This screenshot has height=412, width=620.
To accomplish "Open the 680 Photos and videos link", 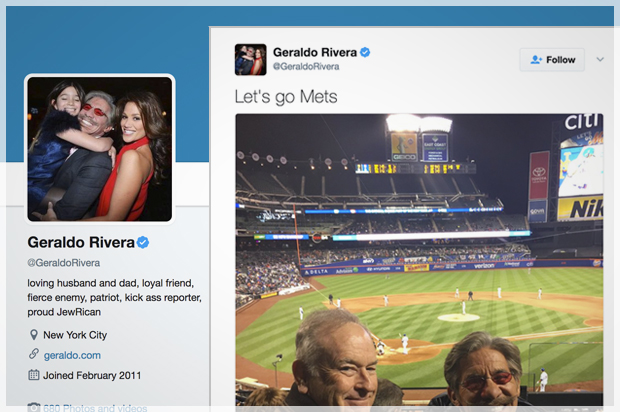I will coord(95,407).
